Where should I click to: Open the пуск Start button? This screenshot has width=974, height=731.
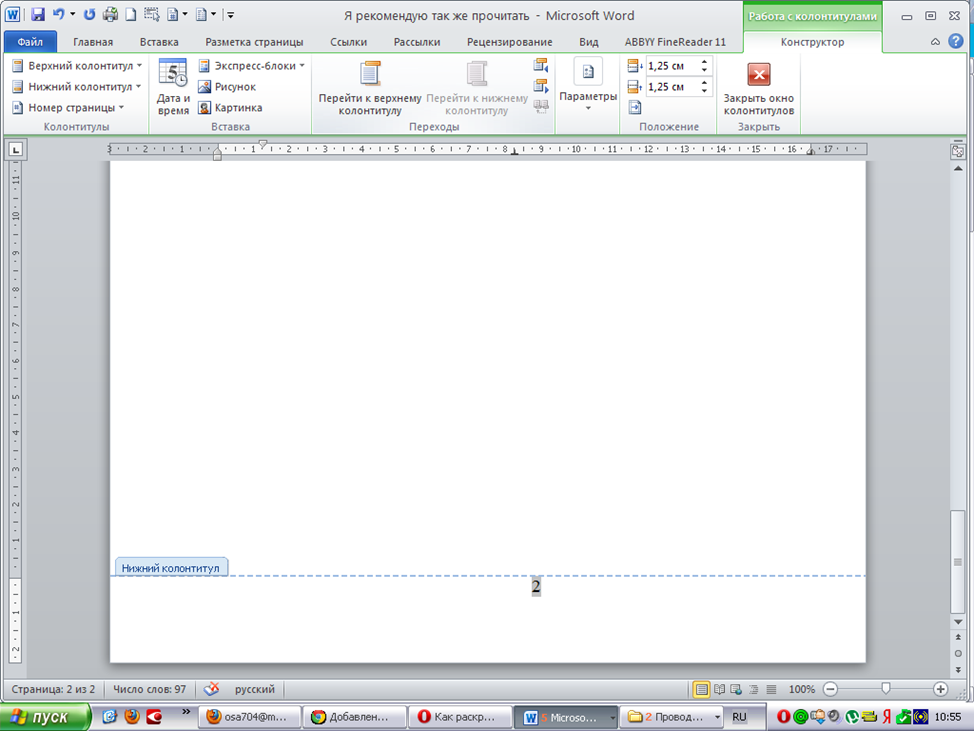(x=45, y=717)
